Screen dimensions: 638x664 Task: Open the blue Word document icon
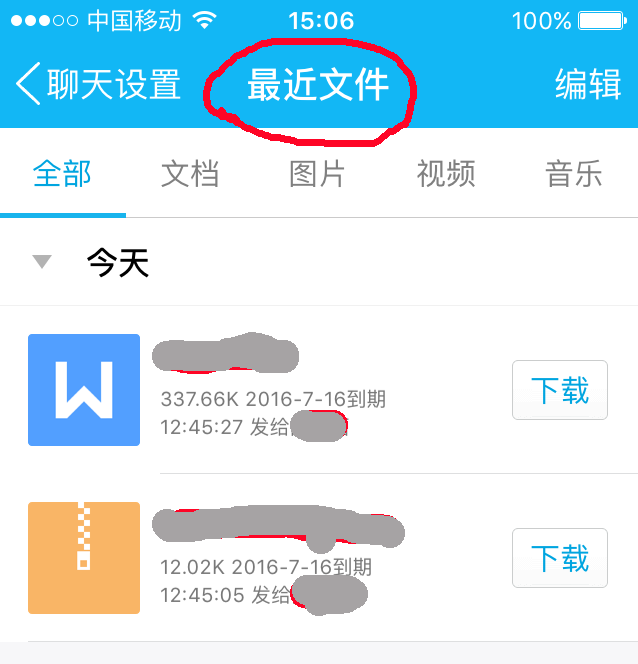point(84,390)
